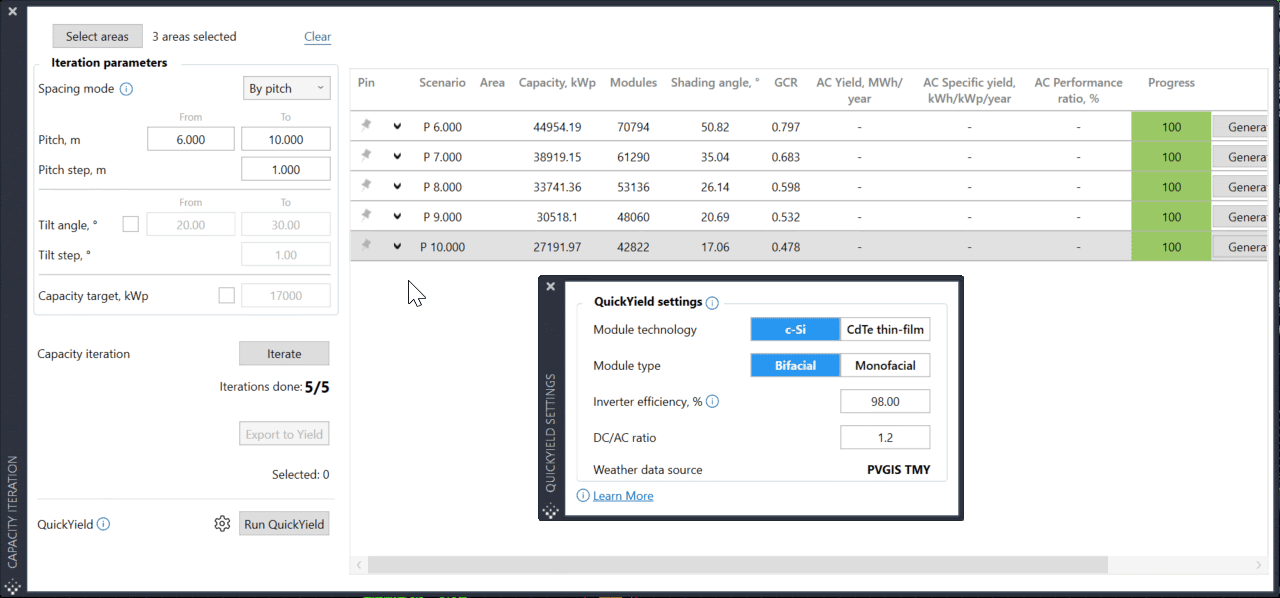
Task: Open the Learn More link
Action: pyautogui.click(x=623, y=496)
